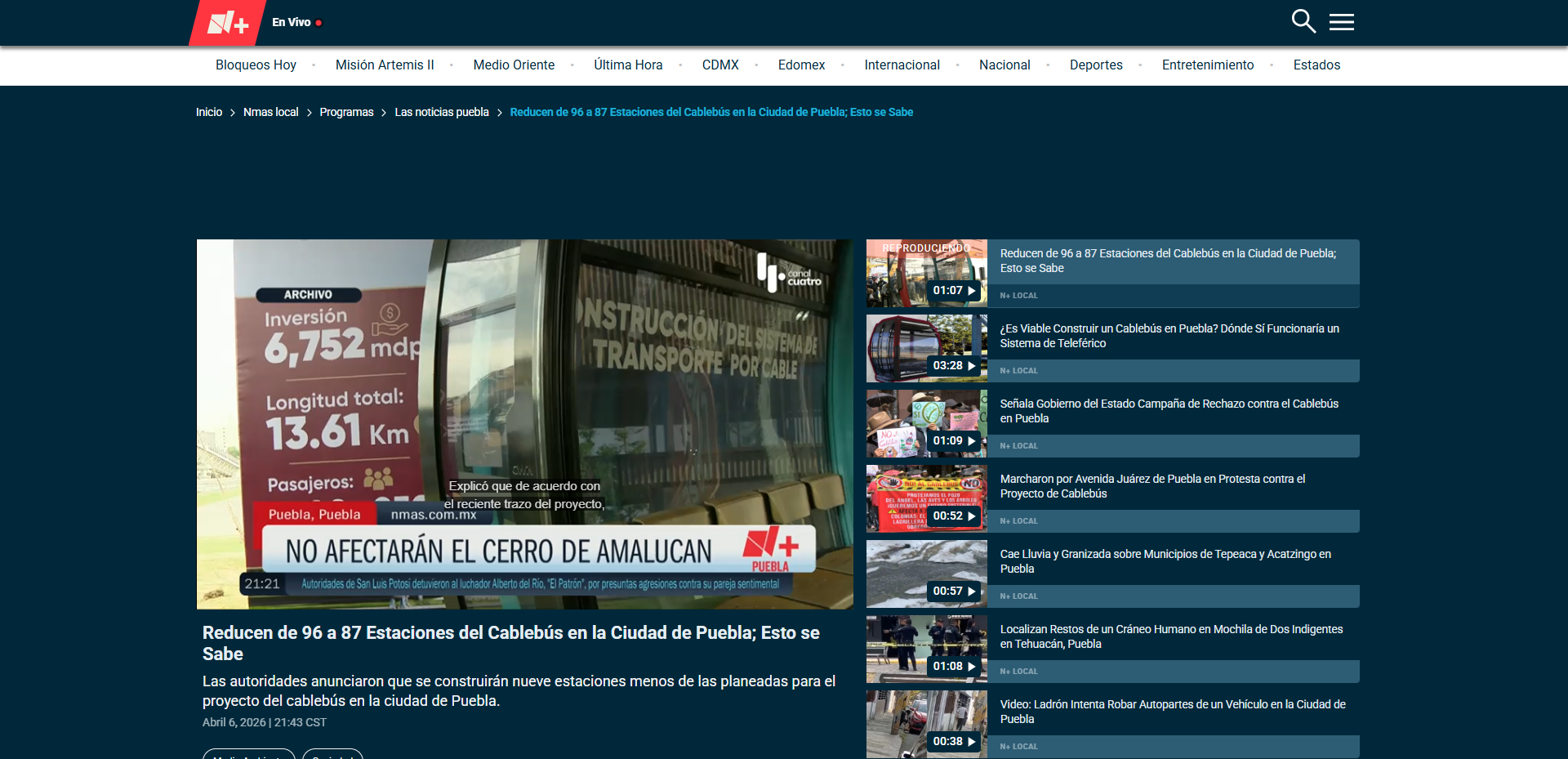The height and width of the screenshot is (759, 1568).
Task: Select the Reproduciendo thumbnail with 01:07 duration
Action: [x=927, y=274]
